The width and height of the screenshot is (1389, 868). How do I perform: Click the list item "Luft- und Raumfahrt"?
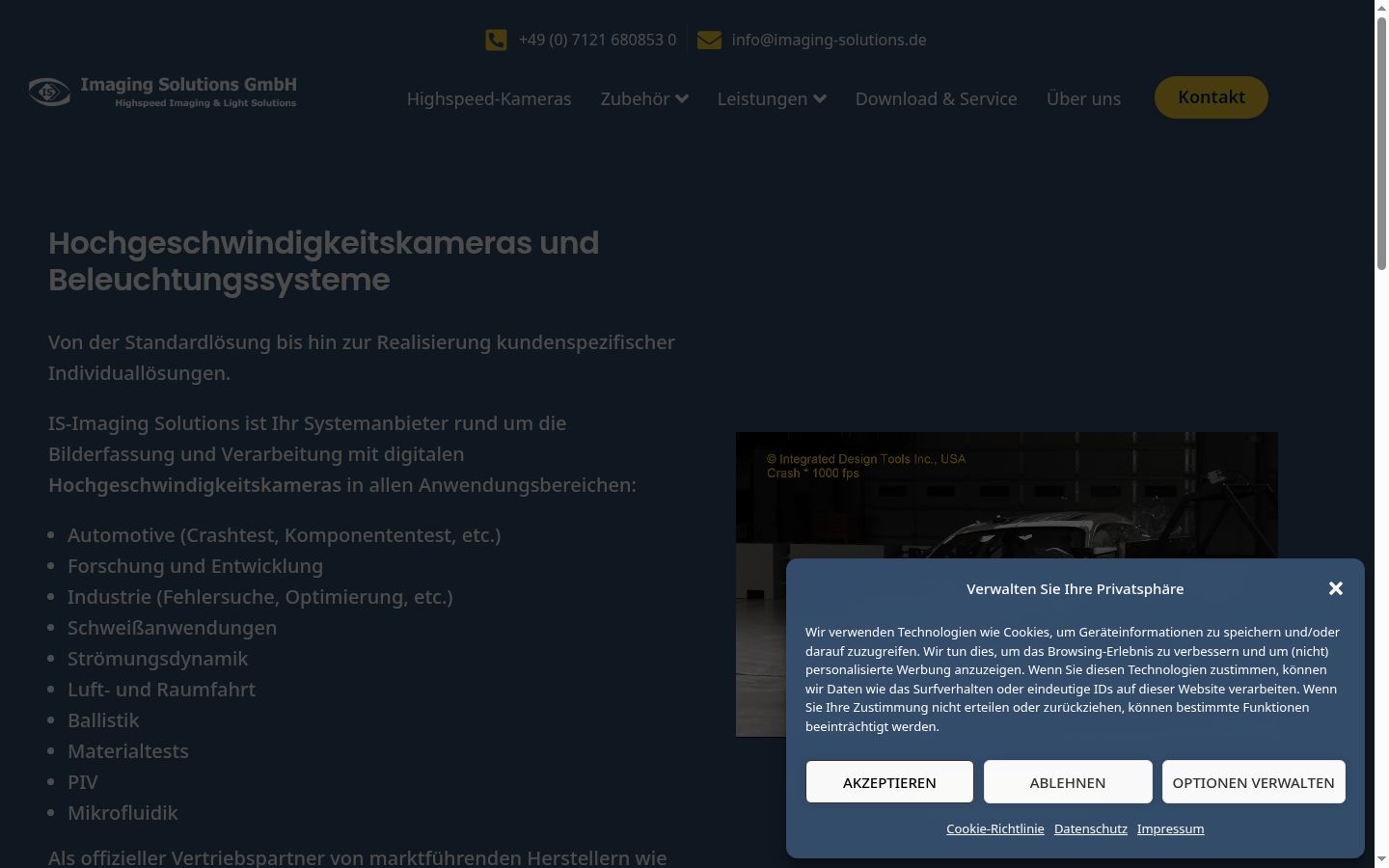coord(162,690)
